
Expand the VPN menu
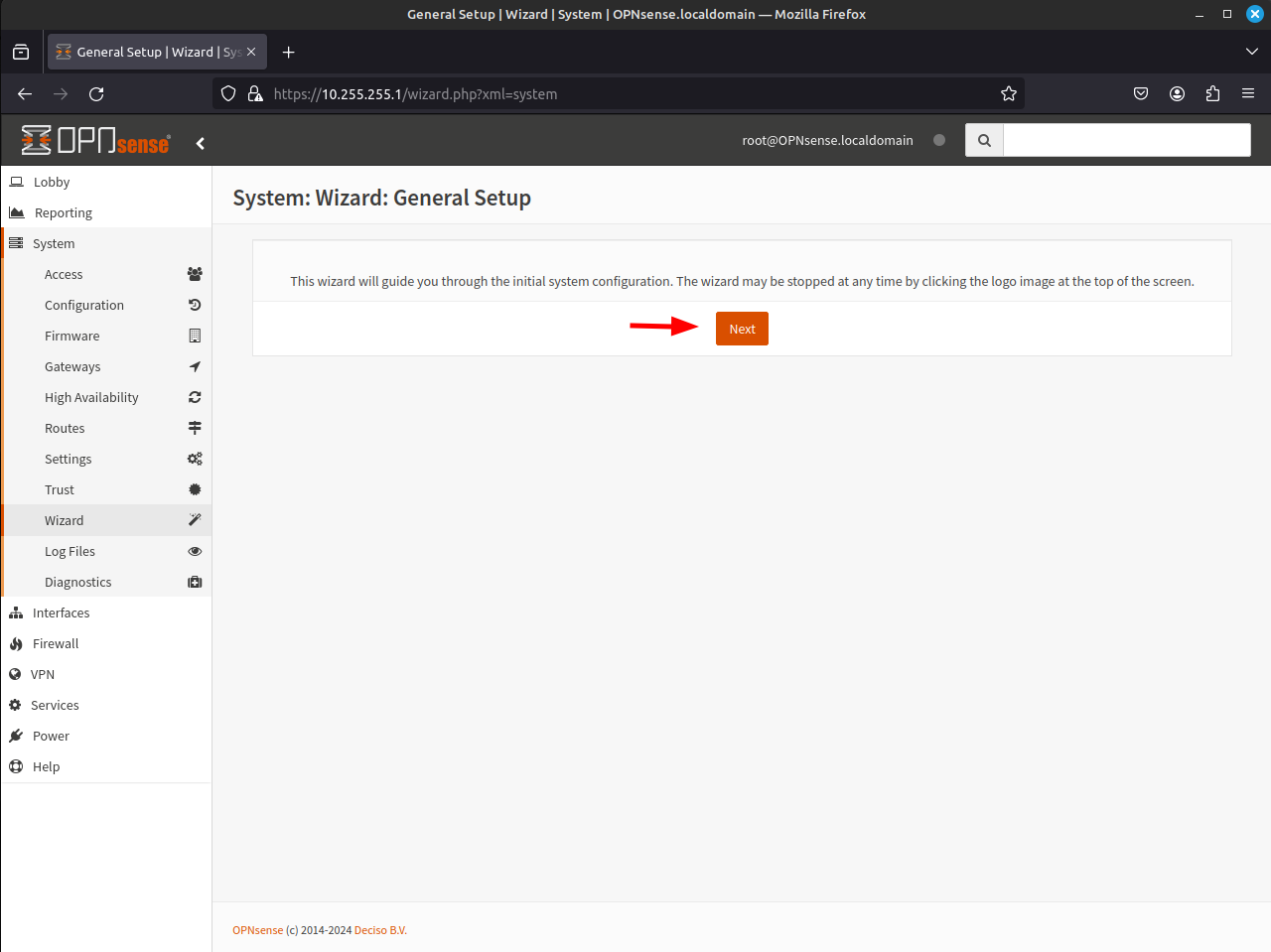tap(43, 674)
